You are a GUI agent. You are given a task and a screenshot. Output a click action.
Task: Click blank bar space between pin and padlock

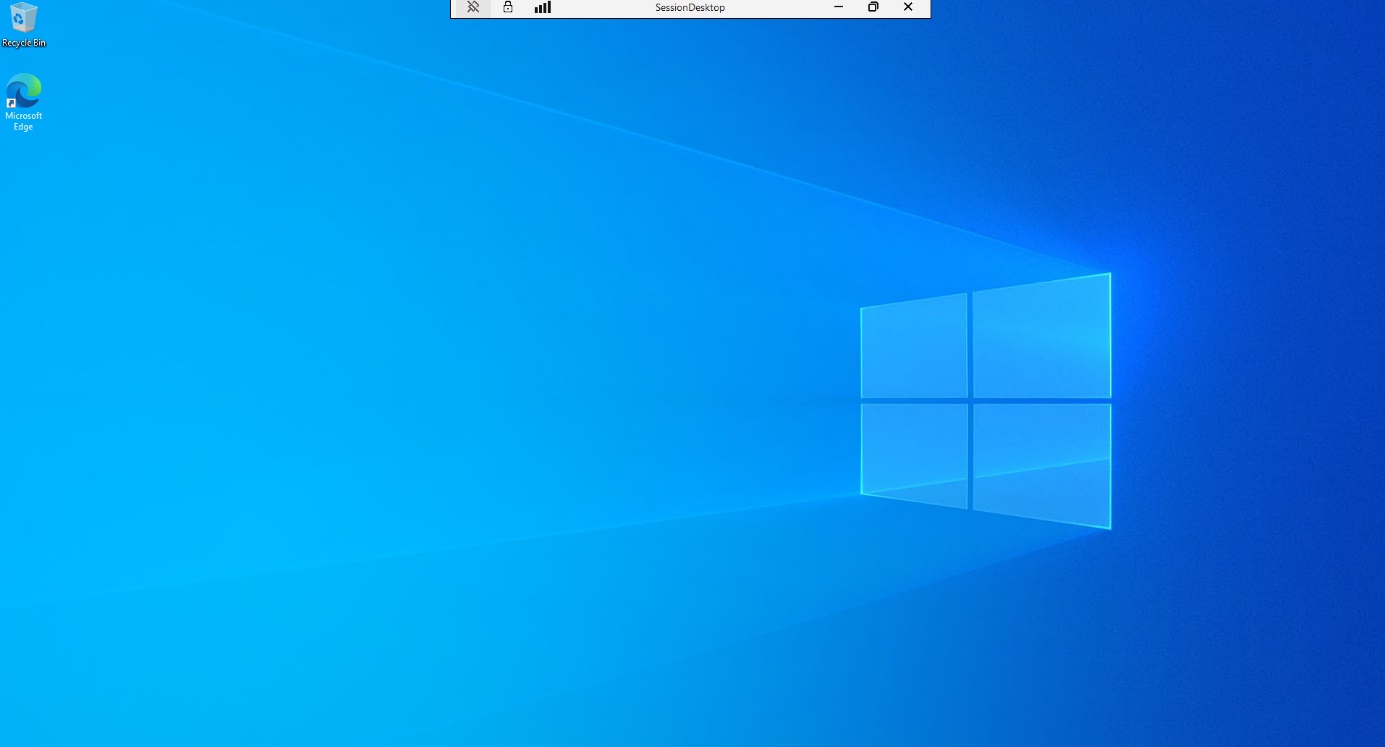tap(491, 7)
